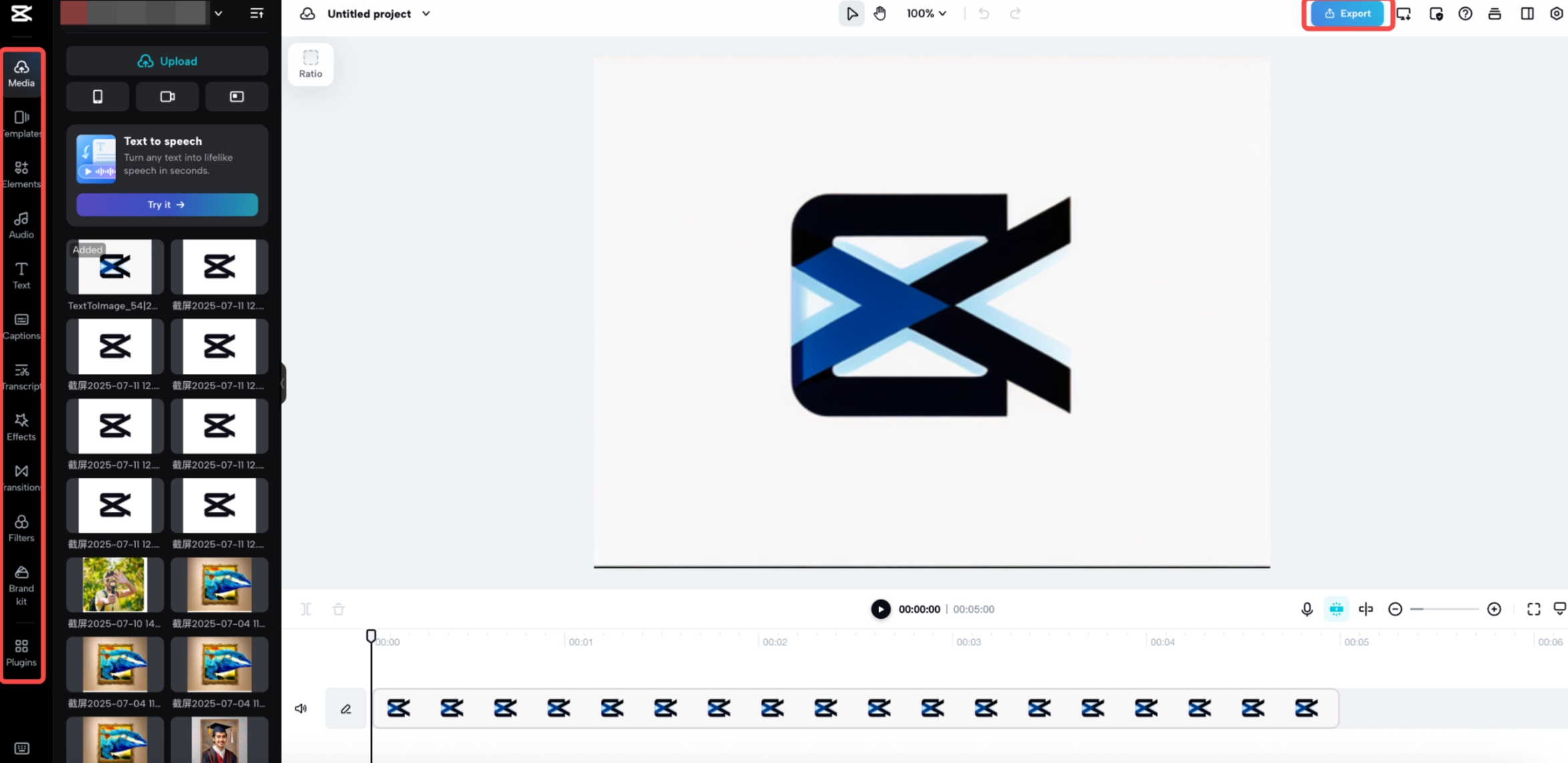The image size is (1568, 763).
Task: Switch to the Text tab
Action: [x=21, y=275]
